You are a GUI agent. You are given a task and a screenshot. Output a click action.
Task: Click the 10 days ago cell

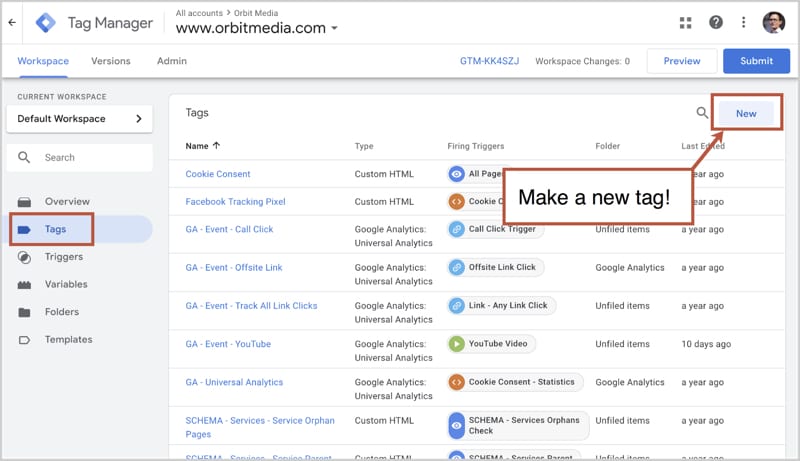(x=706, y=344)
